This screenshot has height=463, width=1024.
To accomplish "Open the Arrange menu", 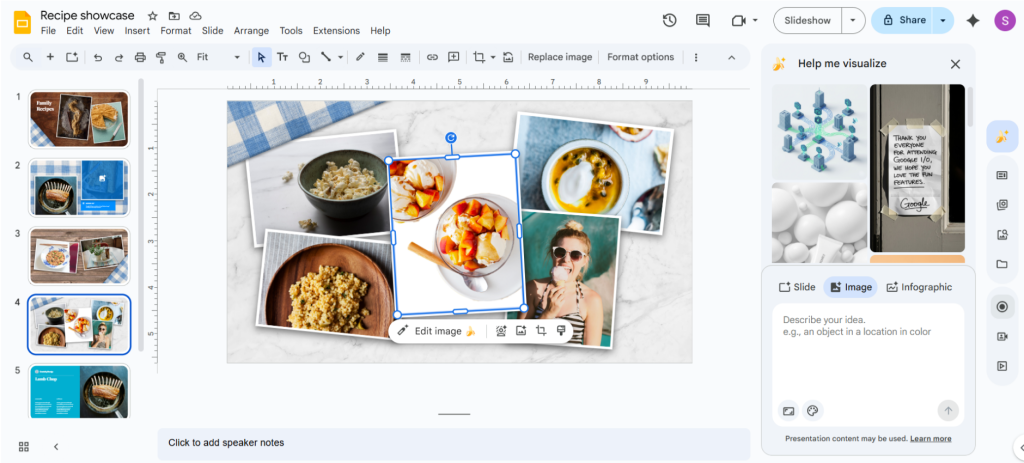I will pyautogui.click(x=251, y=31).
